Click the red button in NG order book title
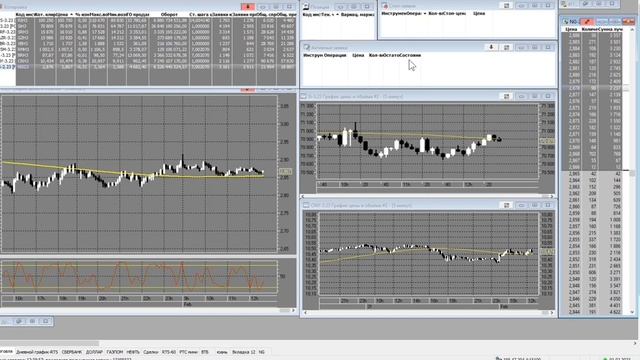 tap(587, 21)
